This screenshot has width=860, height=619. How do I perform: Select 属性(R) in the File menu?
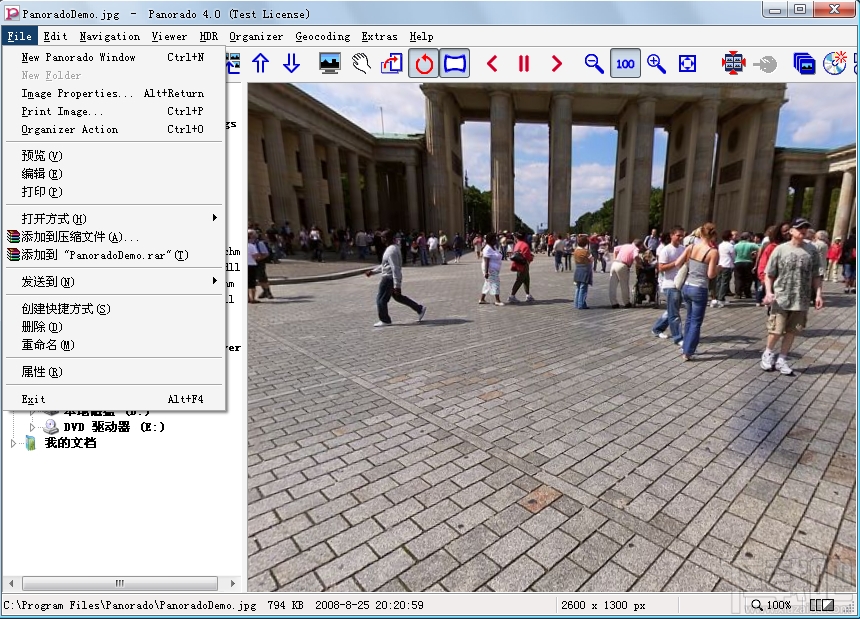pyautogui.click(x=113, y=372)
